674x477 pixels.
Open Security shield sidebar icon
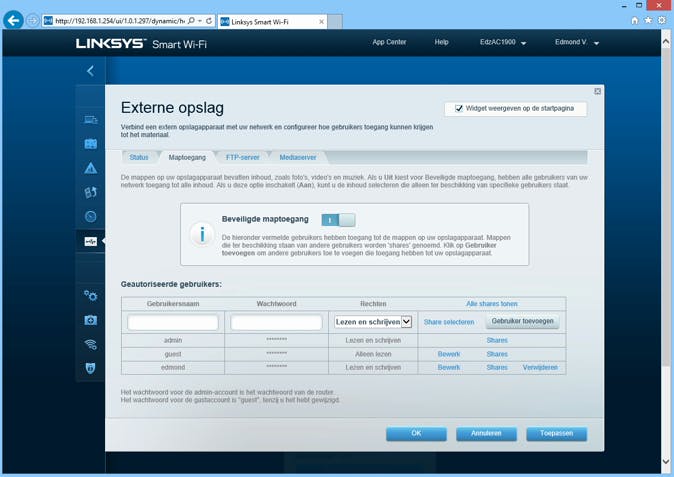pos(91,368)
